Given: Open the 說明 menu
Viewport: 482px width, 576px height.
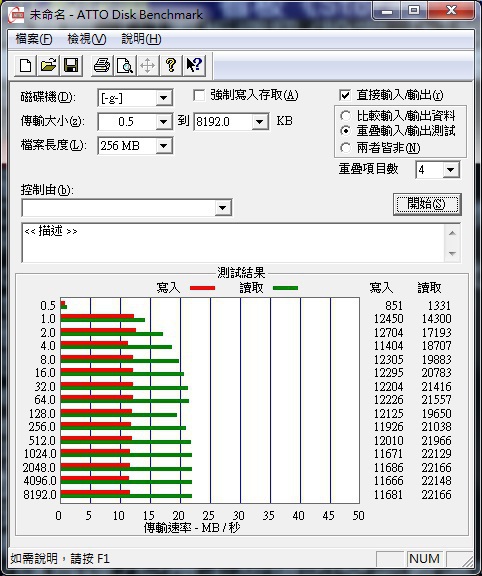Looking at the screenshot, I should coord(141,39).
